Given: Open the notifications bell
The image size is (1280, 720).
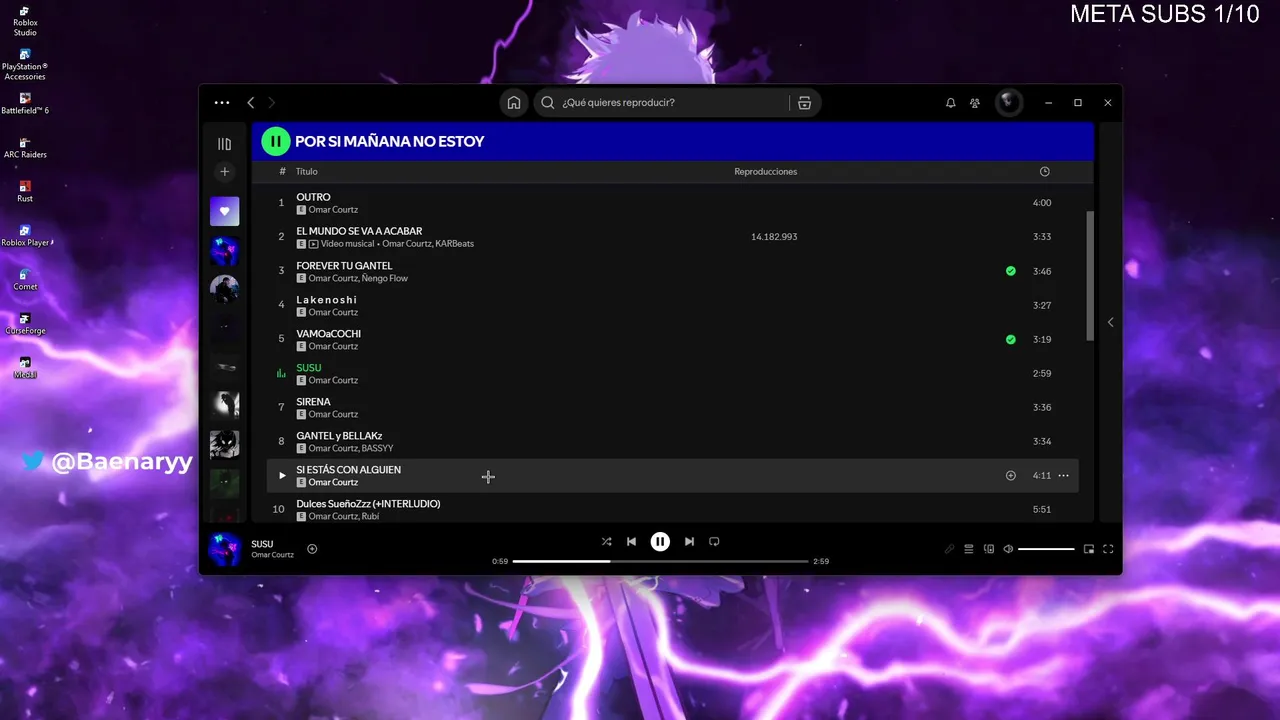Looking at the screenshot, I should [950, 102].
